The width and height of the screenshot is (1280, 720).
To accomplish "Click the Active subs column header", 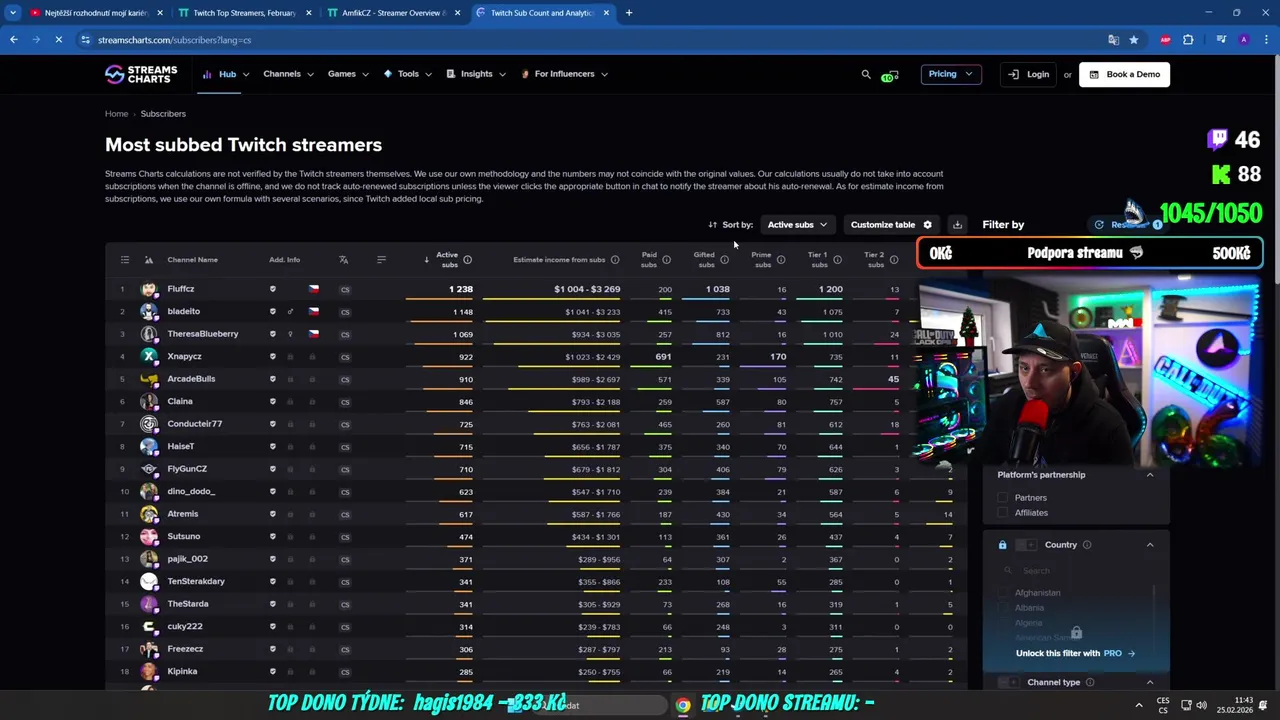I will click(447, 260).
